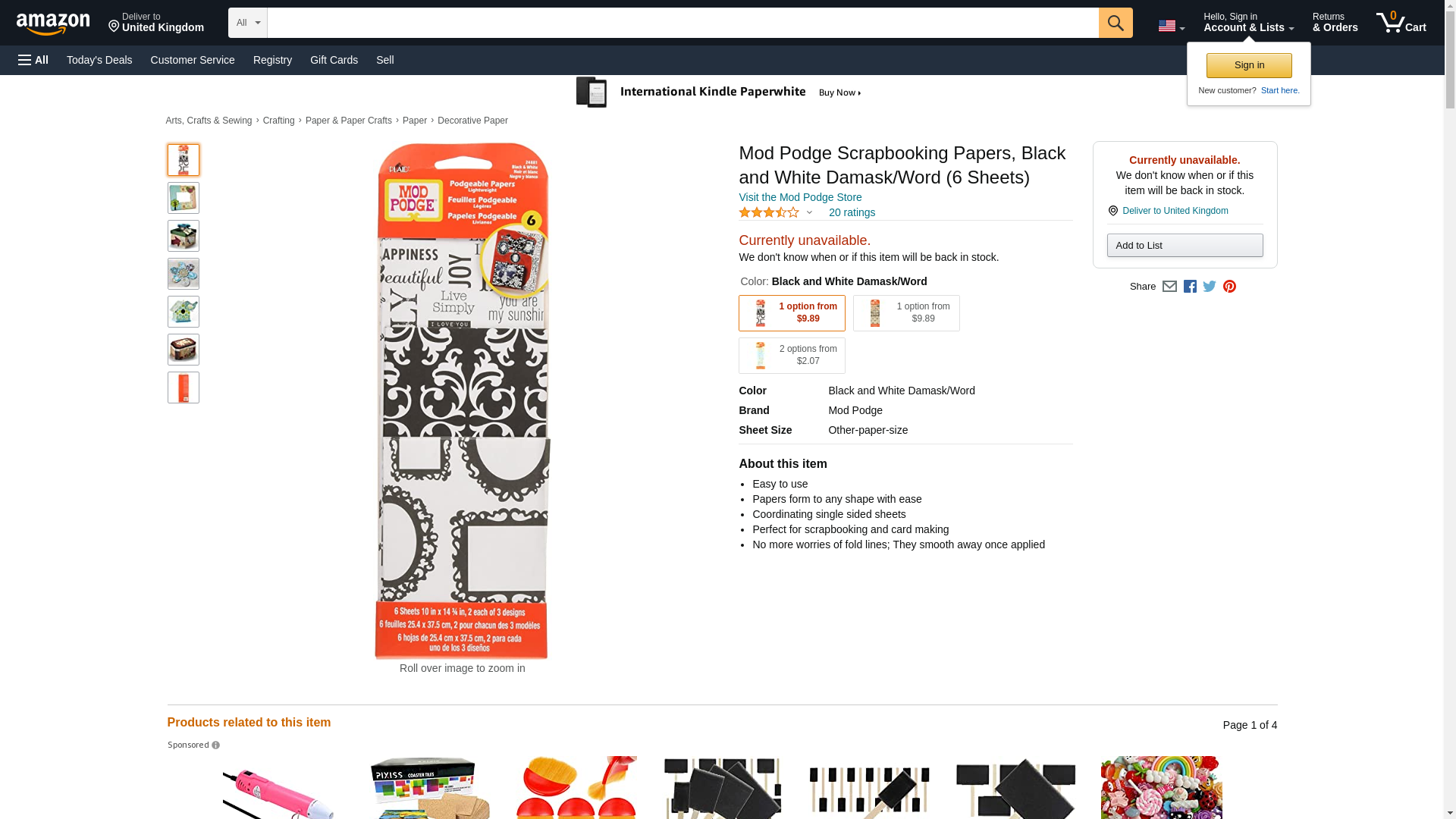Image resolution: width=1456 pixels, height=819 pixels.
Task: Open Today's Deals menu item
Action: [99, 60]
